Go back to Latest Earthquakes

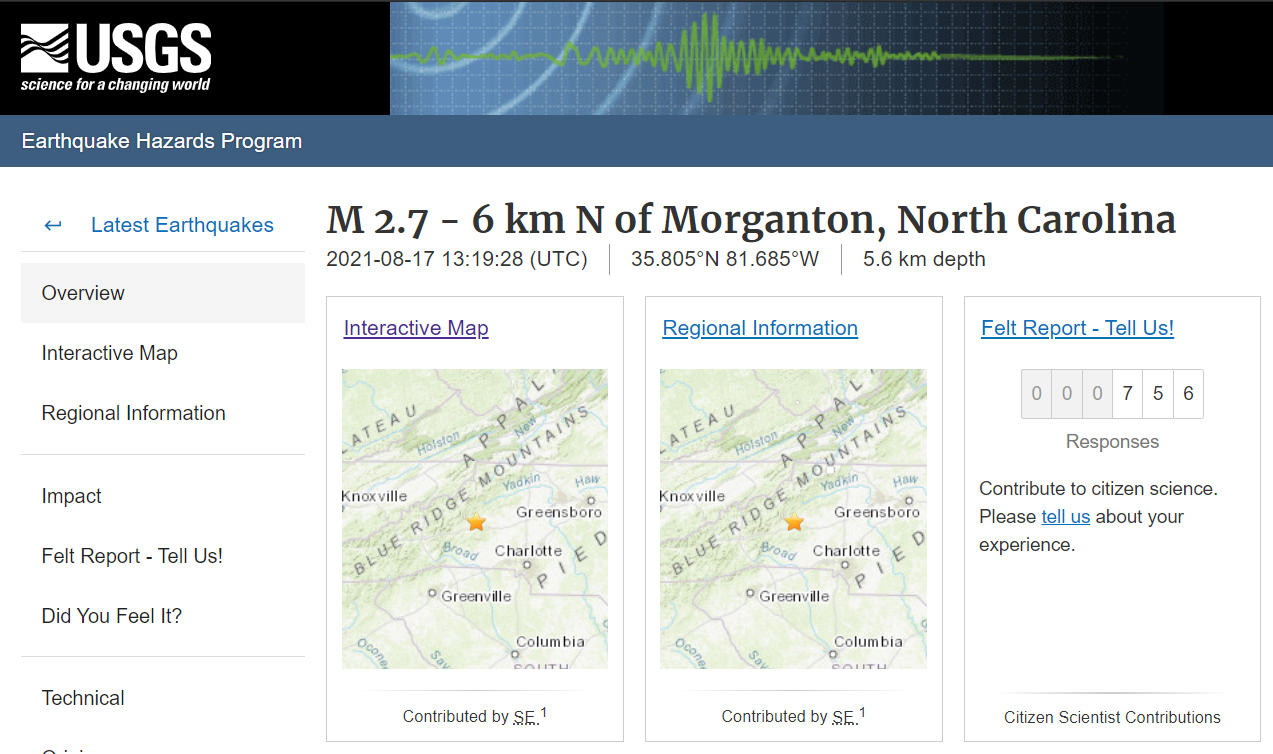(x=182, y=225)
